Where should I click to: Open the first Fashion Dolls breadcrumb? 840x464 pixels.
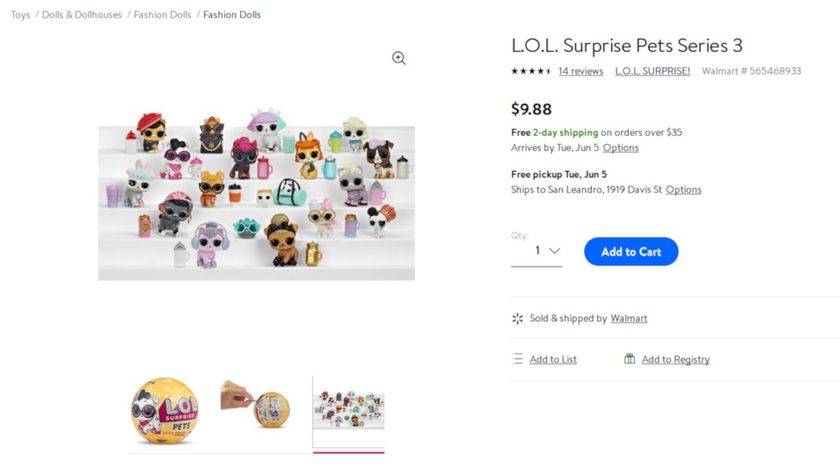(163, 15)
